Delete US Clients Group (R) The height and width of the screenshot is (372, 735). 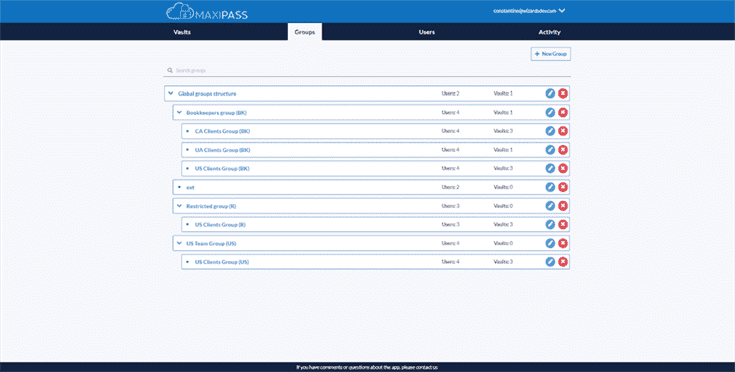pyautogui.click(x=563, y=224)
